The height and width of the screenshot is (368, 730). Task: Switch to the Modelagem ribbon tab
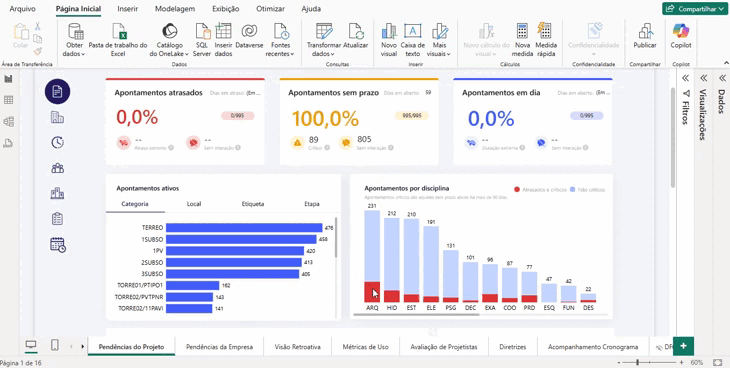coord(175,9)
